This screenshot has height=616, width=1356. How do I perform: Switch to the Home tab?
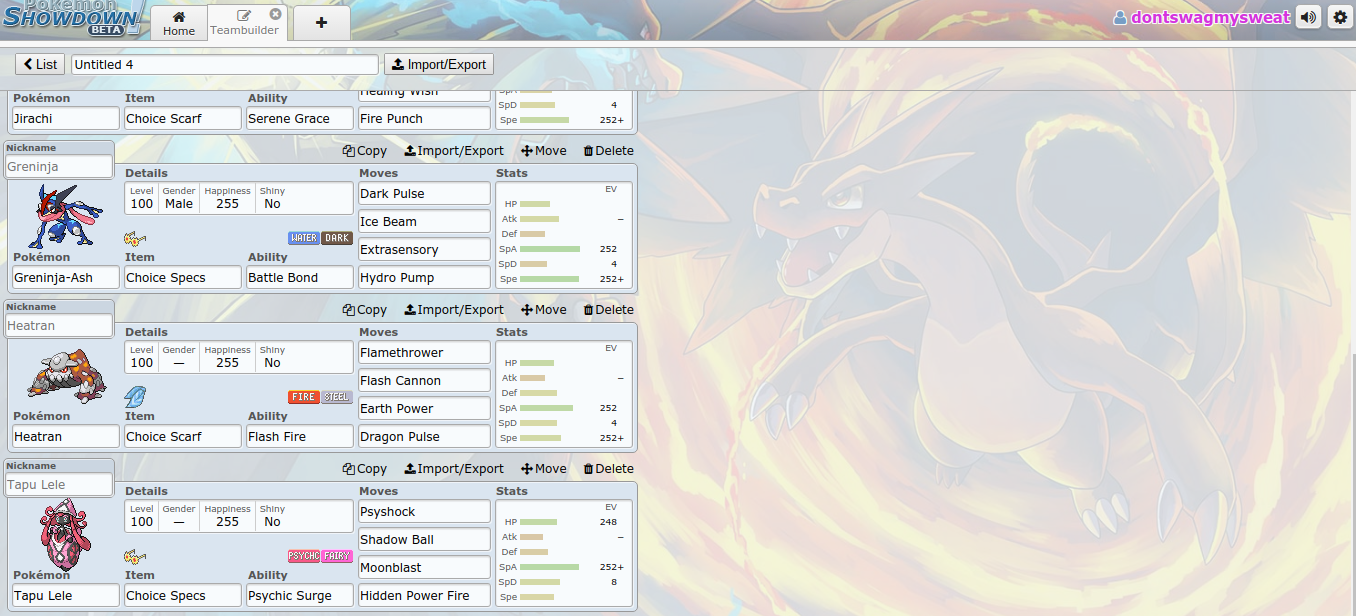point(179,23)
